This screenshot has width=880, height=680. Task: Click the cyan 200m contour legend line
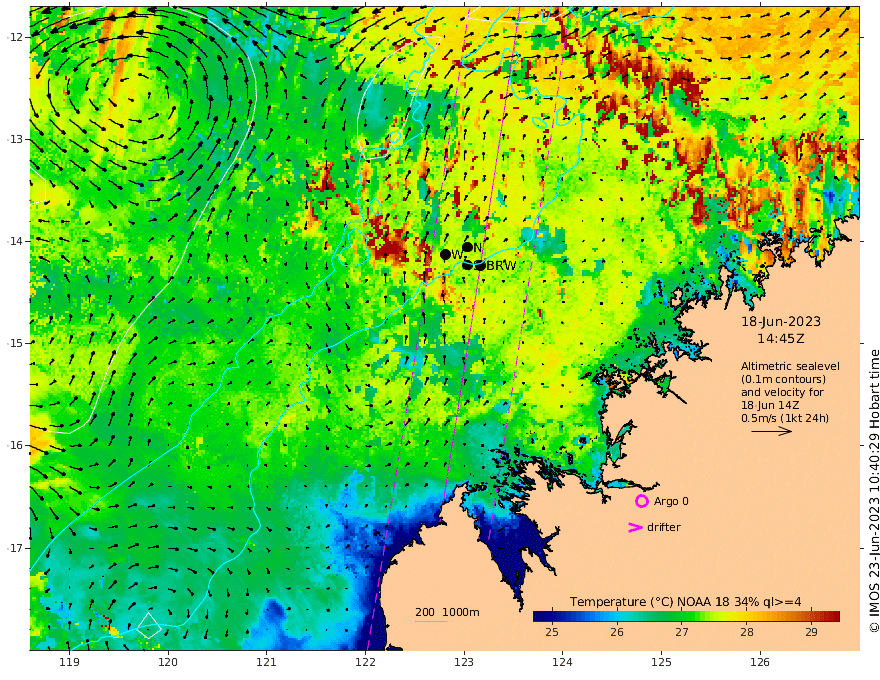coord(431,621)
